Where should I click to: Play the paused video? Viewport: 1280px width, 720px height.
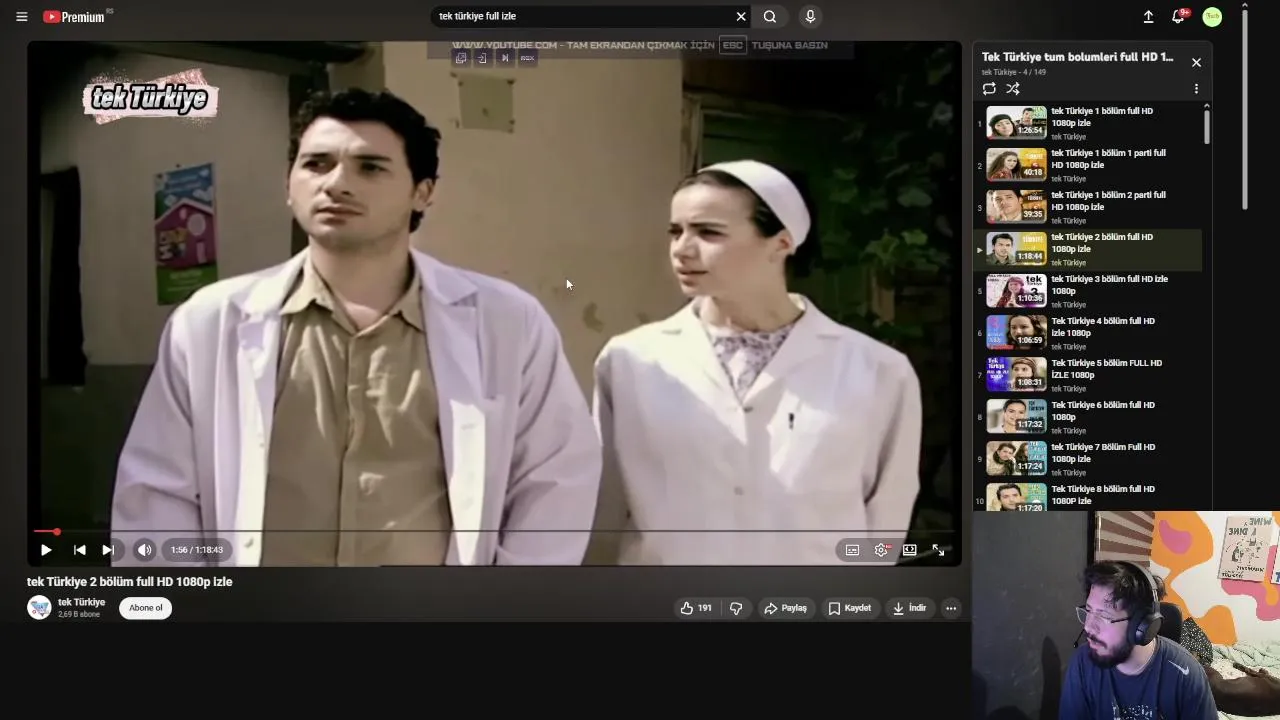point(46,550)
